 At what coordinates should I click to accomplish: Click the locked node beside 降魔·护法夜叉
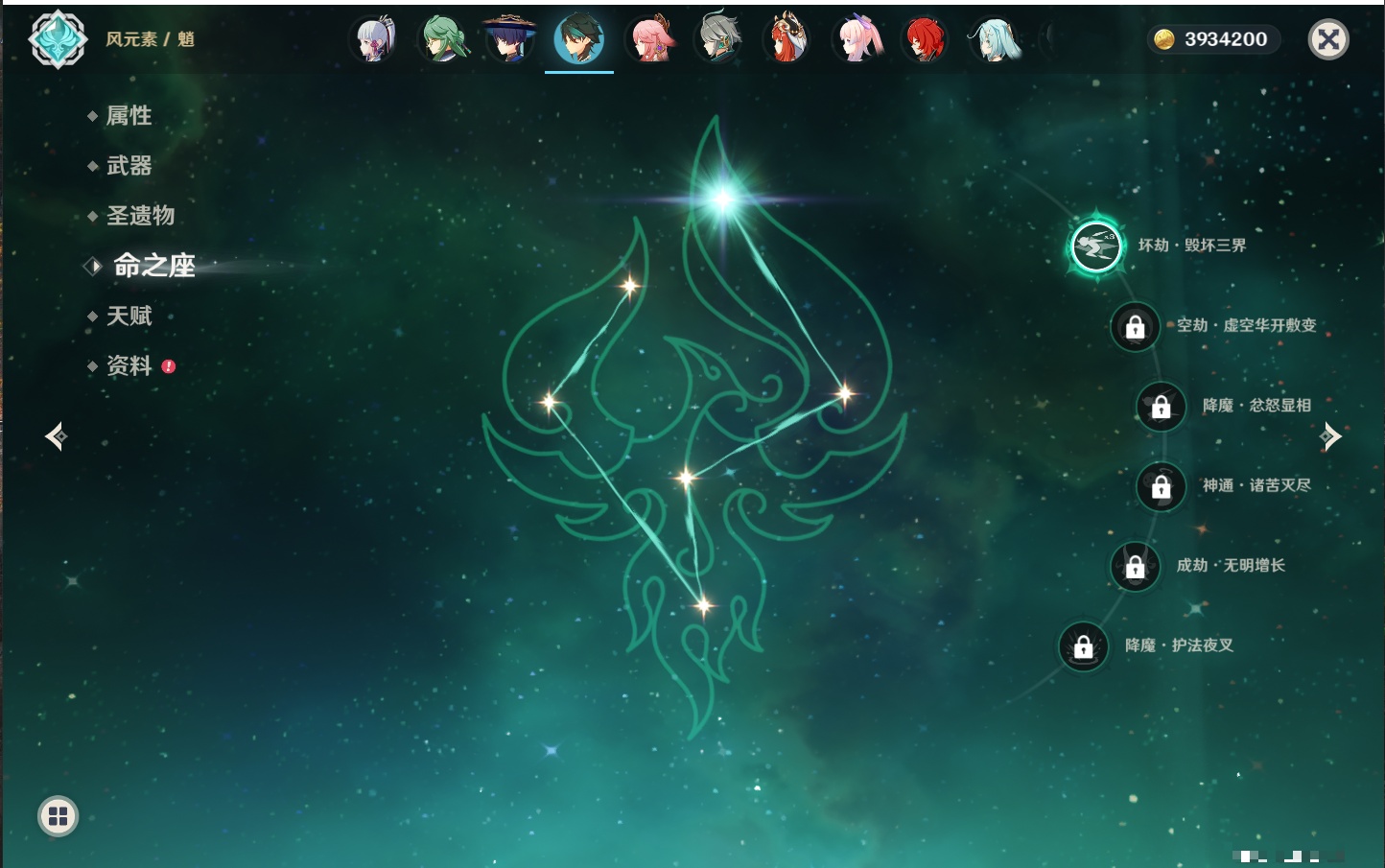pos(1084,646)
